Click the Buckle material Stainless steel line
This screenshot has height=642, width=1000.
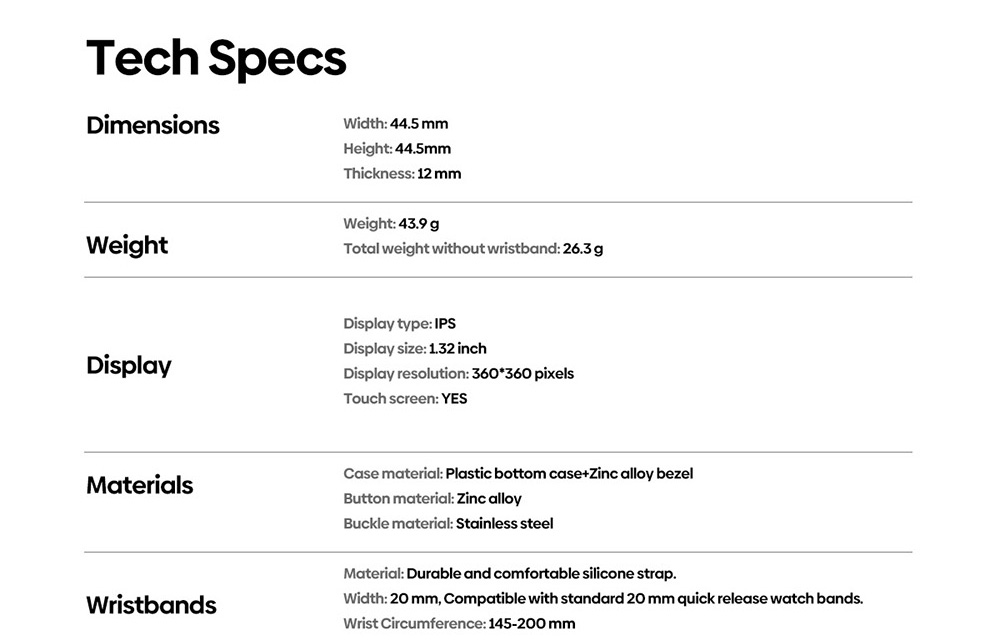[x=448, y=524]
